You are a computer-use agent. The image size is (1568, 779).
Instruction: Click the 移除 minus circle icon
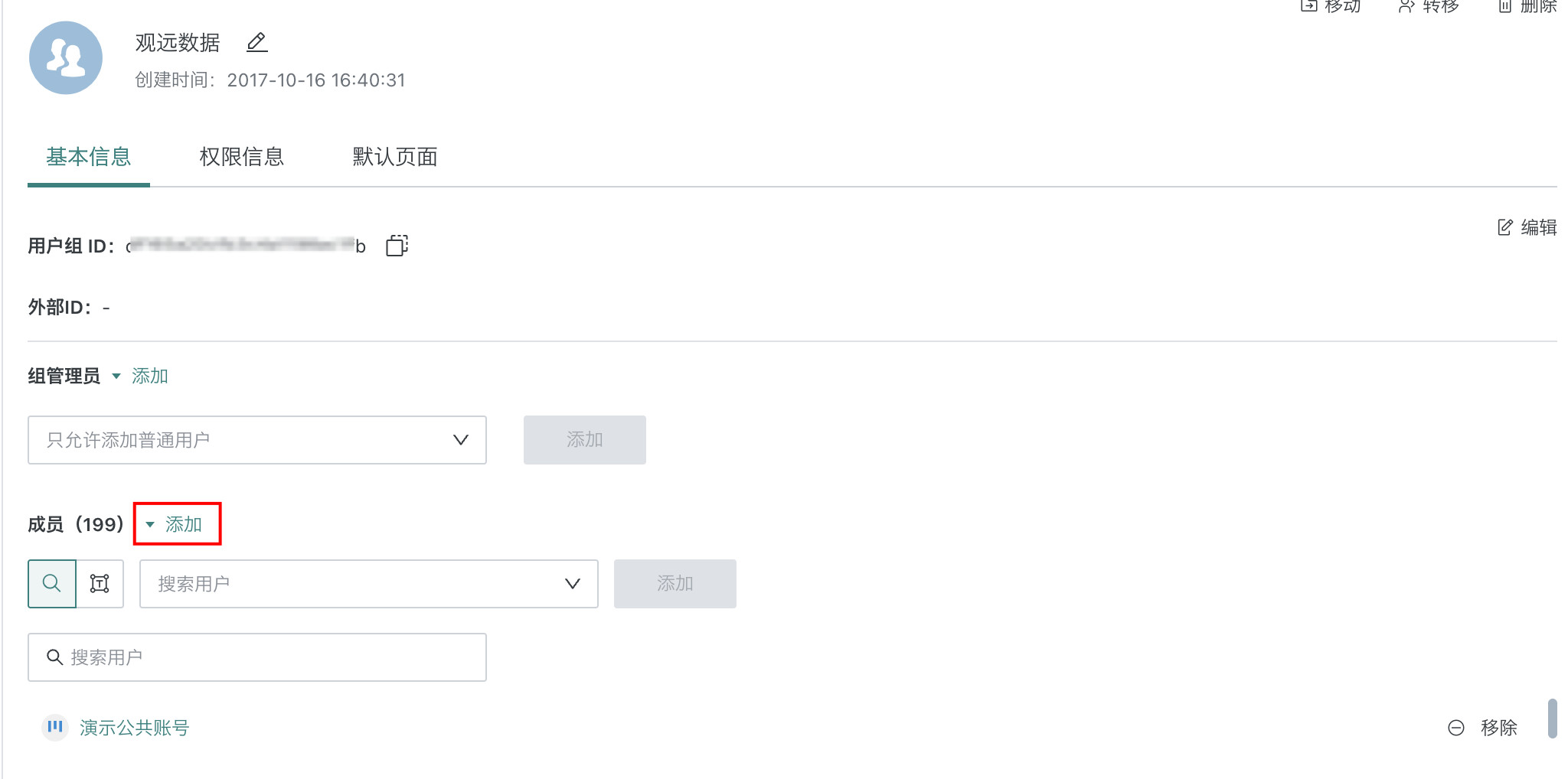1456,728
